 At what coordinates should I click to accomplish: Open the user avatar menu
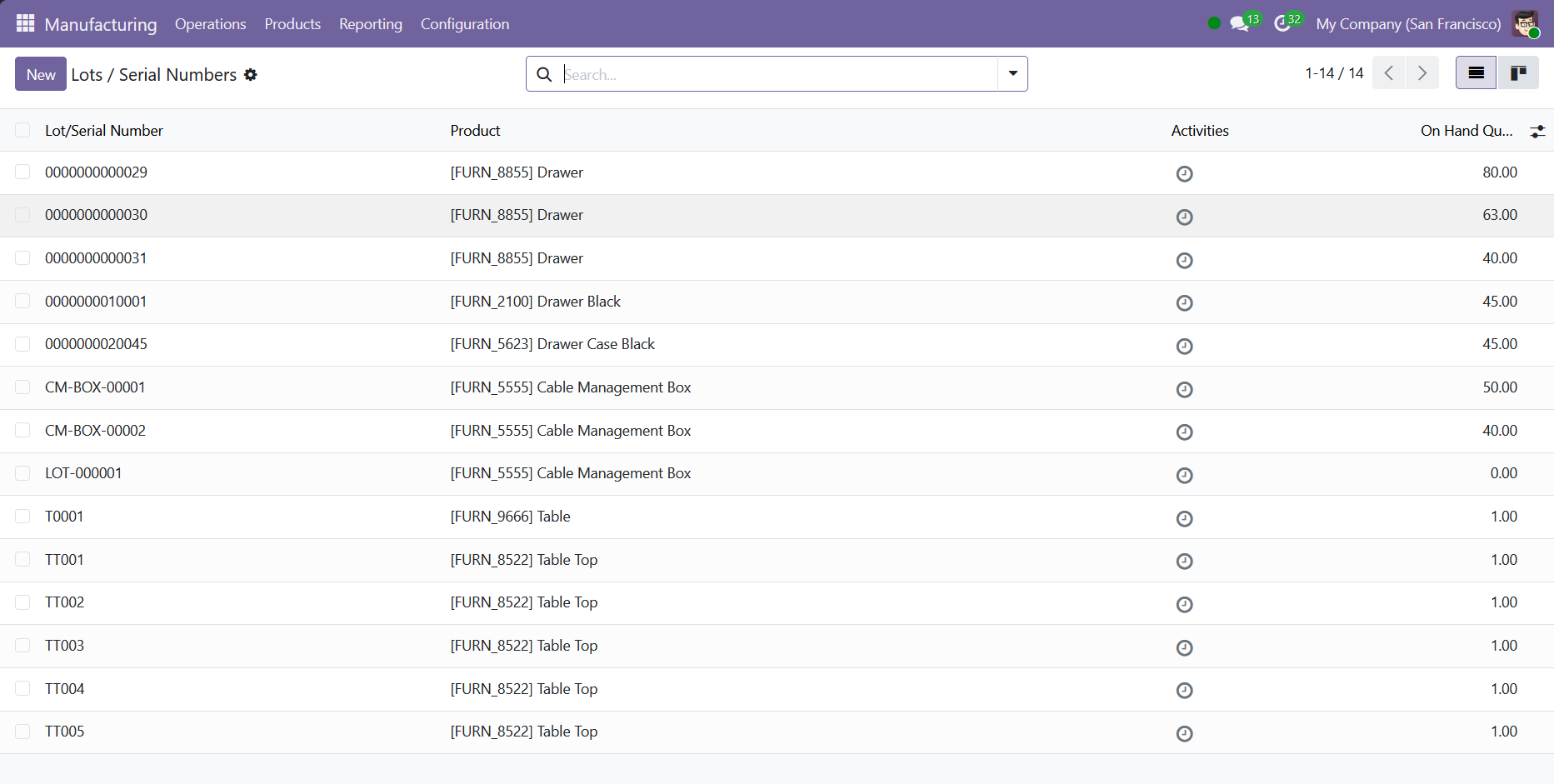pos(1526,23)
